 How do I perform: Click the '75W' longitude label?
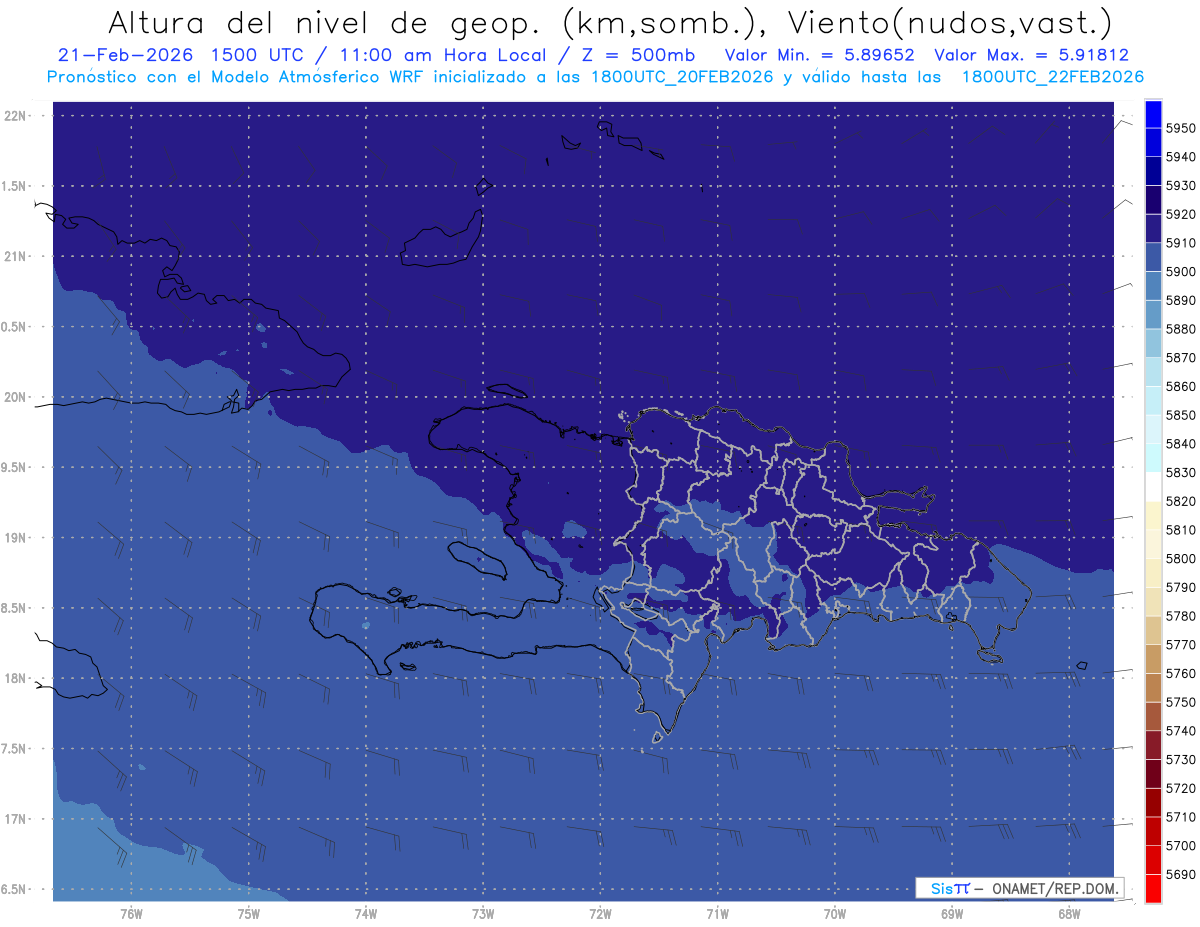click(248, 914)
